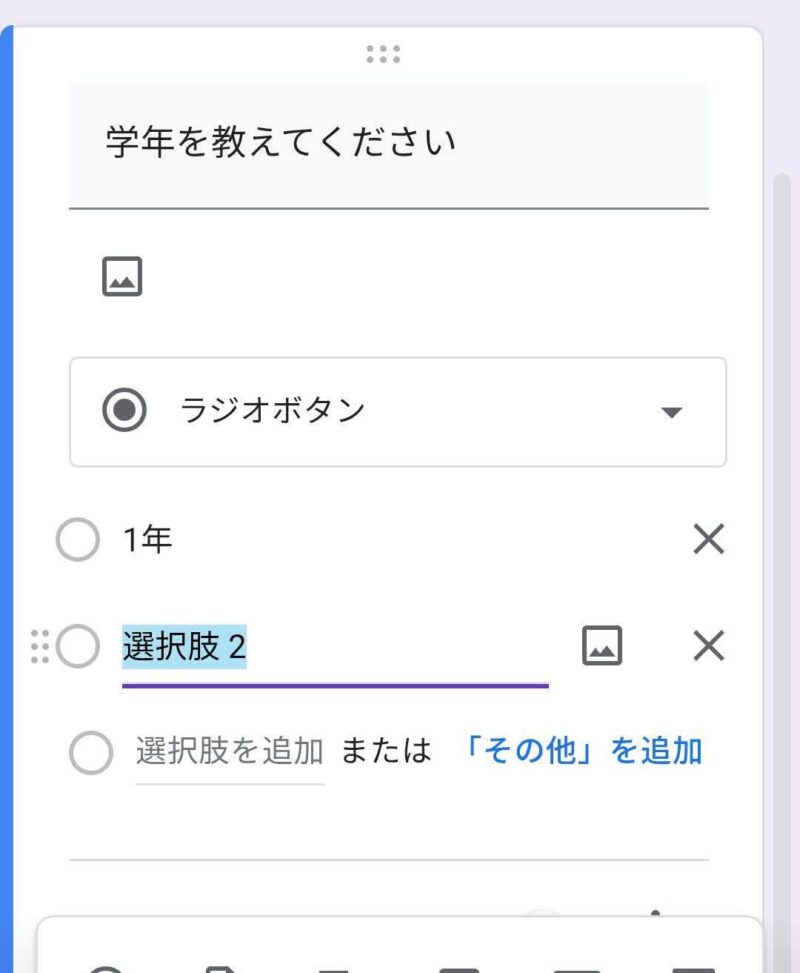
Task: Click the 「その他」を追加 link
Action: [582, 751]
